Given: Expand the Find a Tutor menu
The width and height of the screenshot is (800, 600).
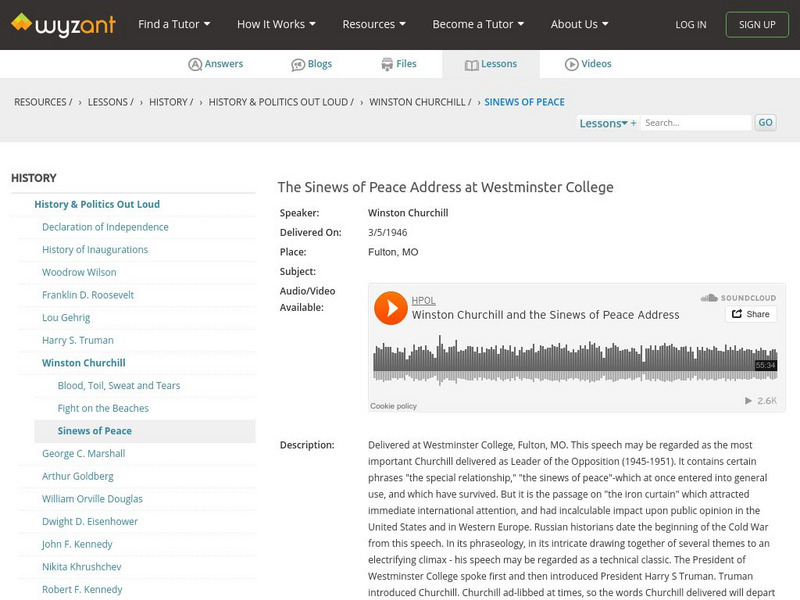Looking at the screenshot, I should coord(174,24).
